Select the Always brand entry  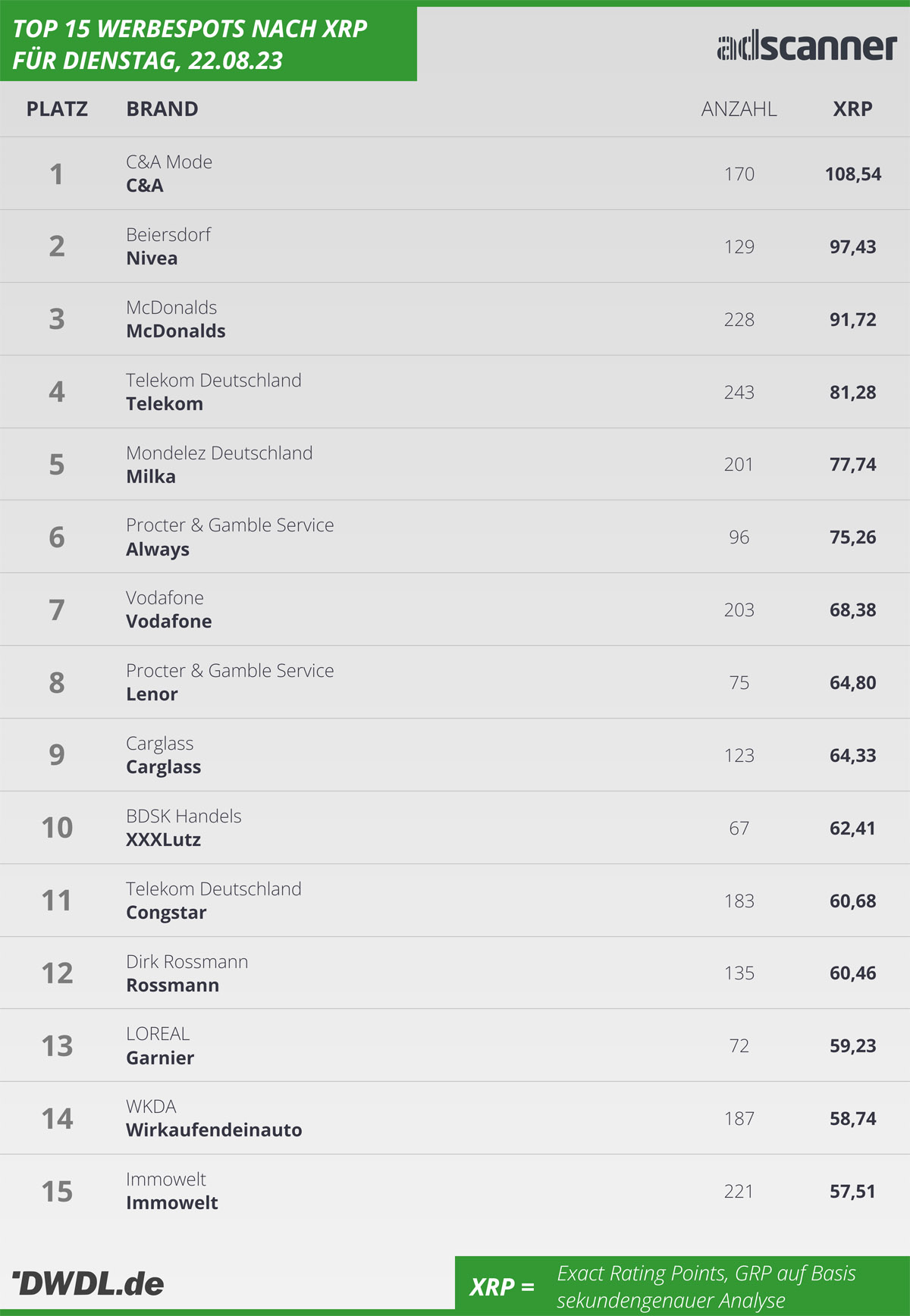click(158, 550)
